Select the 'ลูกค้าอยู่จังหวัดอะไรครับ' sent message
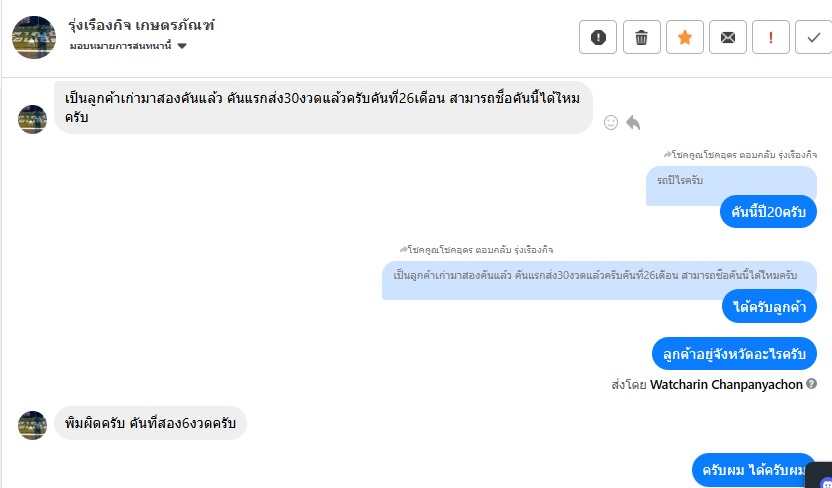Screen dimensions: 832x488 pyautogui.click(x=741, y=353)
